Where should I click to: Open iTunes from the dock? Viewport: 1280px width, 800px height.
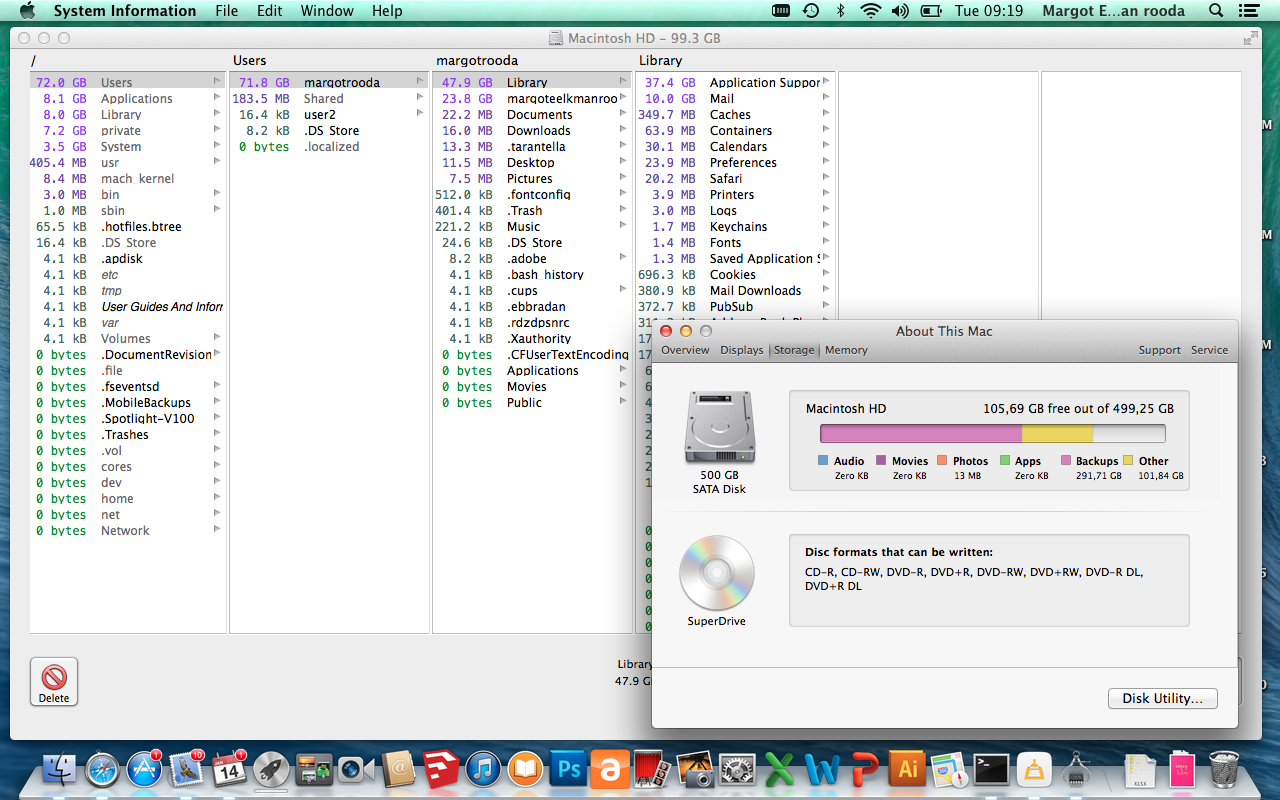pyautogui.click(x=483, y=769)
